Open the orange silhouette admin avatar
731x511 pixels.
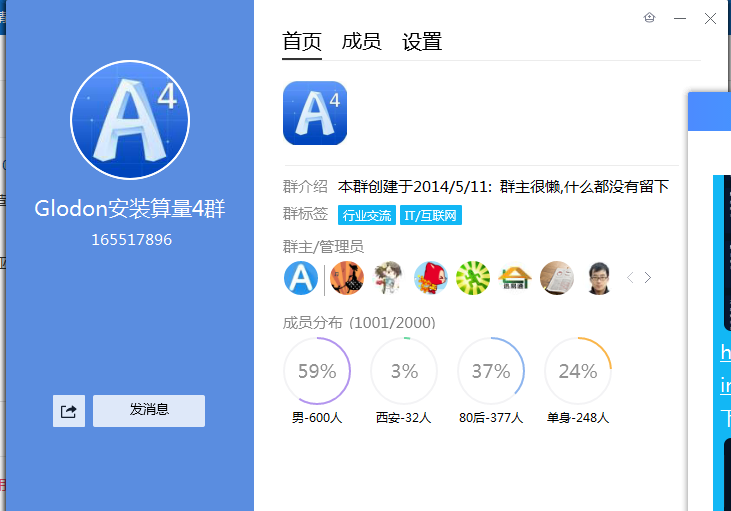point(347,278)
